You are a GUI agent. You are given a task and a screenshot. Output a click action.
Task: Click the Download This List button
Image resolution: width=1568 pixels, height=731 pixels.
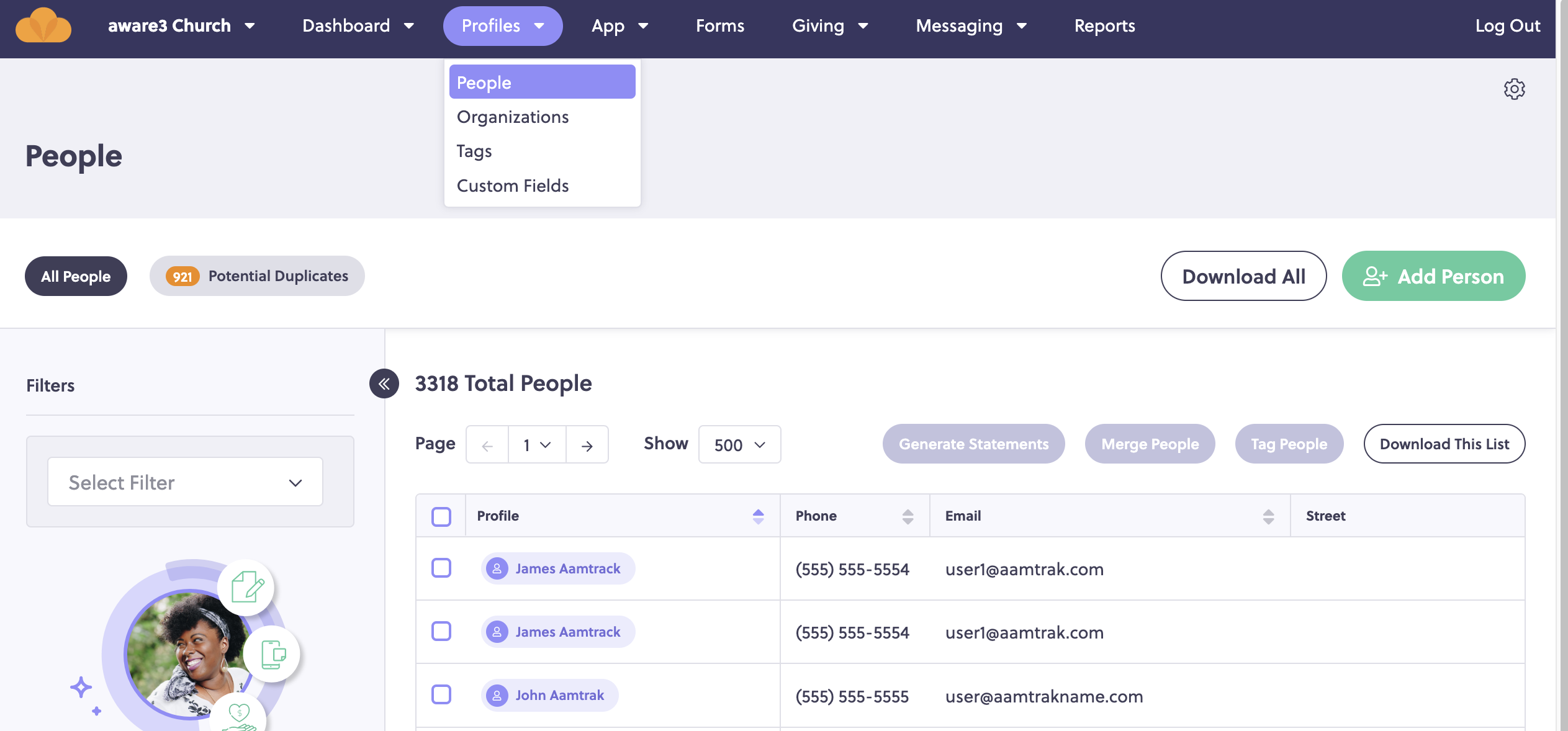[1444, 444]
